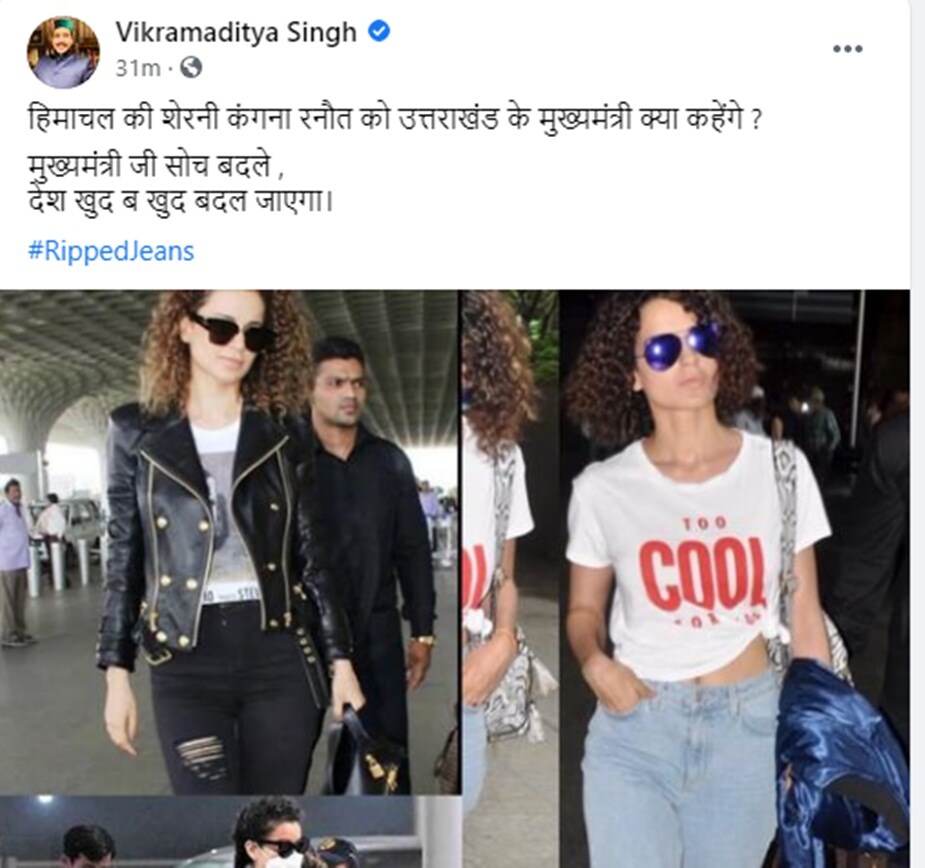The image size is (925, 868).
Task: Click the ripped knee of the black jeans
Action: (199, 756)
